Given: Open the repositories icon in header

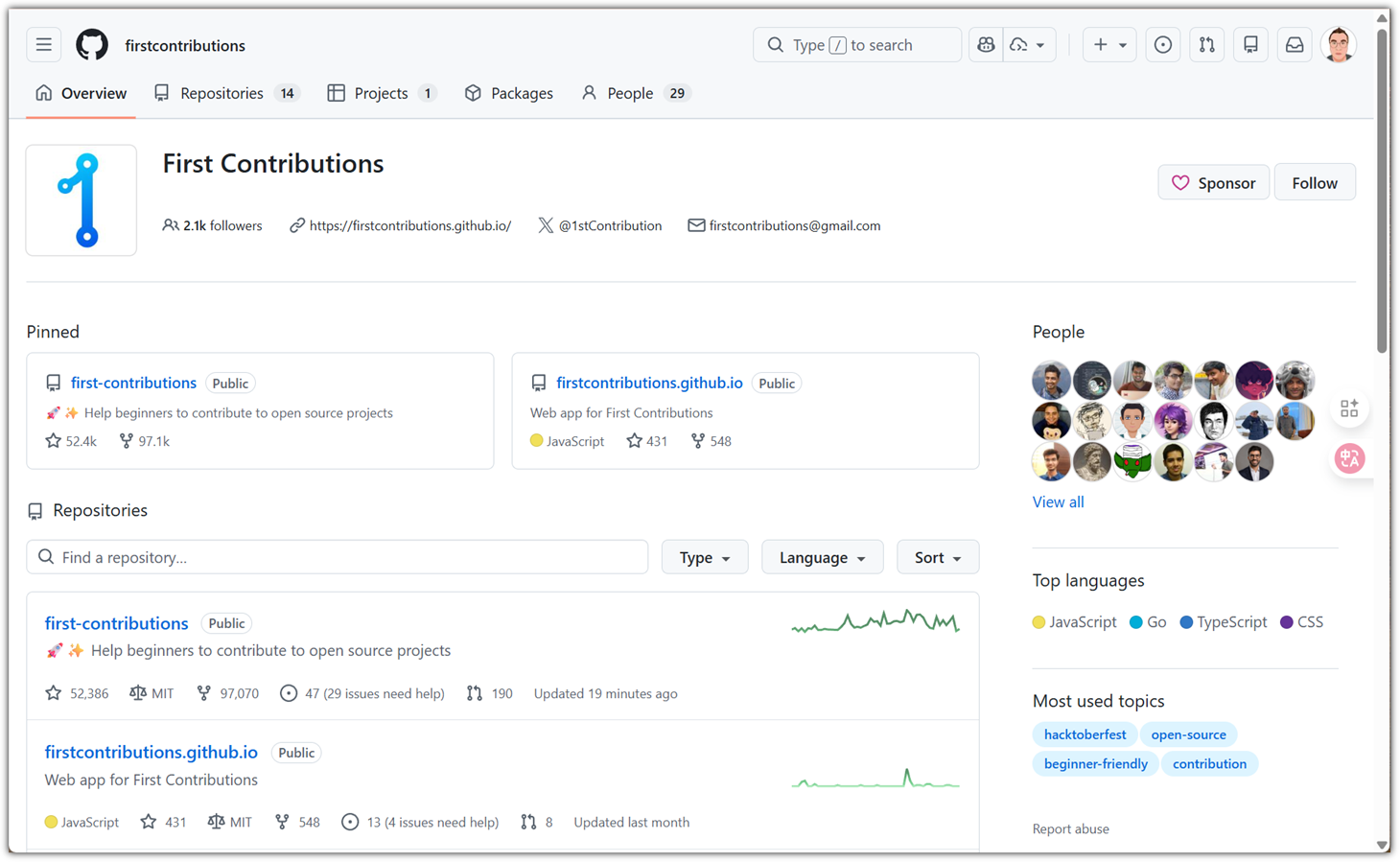Looking at the screenshot, I should pos(1251,45).
